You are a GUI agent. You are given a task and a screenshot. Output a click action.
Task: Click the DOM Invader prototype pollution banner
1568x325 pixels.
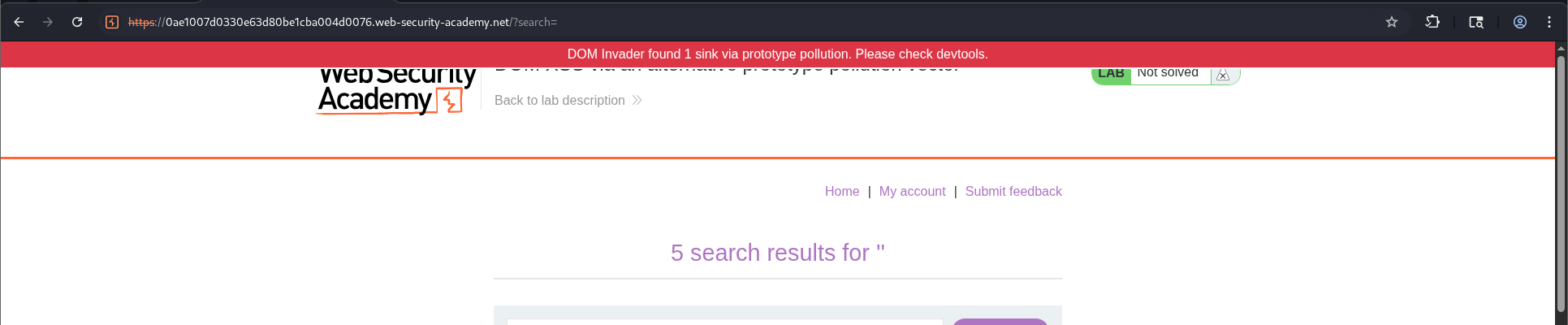(777, 54)
